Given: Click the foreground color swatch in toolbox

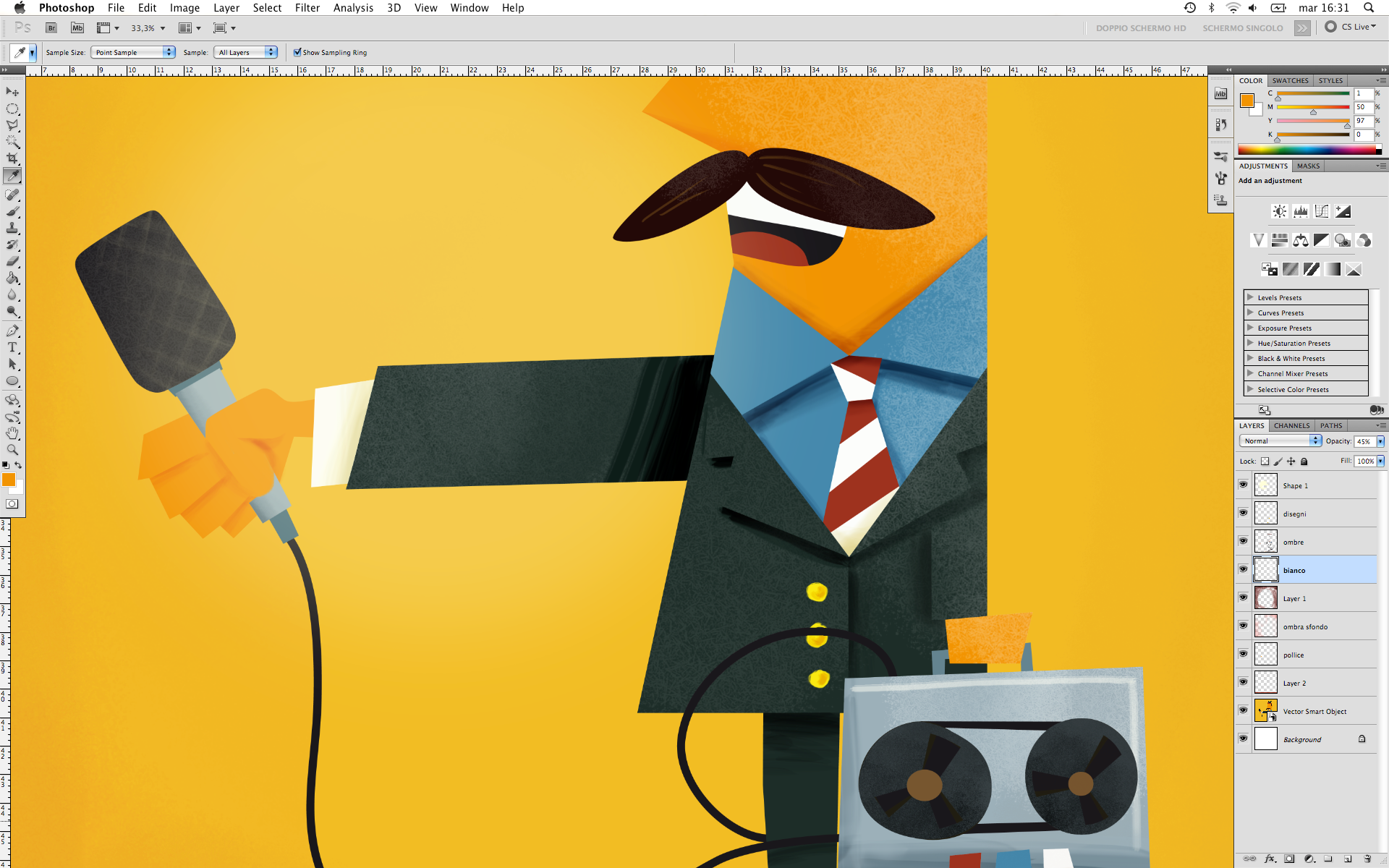Looking at the screenshot, I should pyautogui.click(x=9, y=480).
